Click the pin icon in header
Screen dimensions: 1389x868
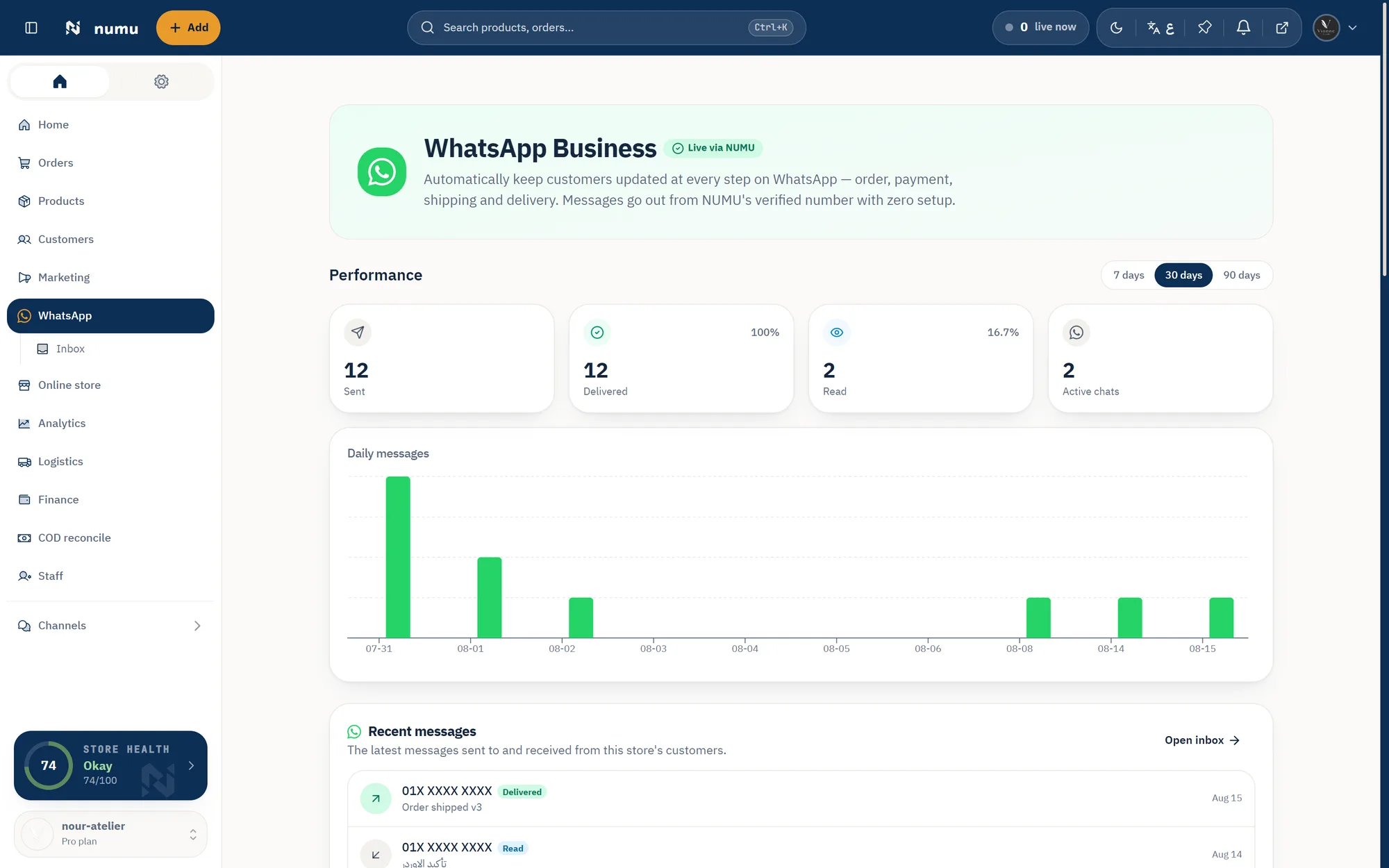(1205, 28)
